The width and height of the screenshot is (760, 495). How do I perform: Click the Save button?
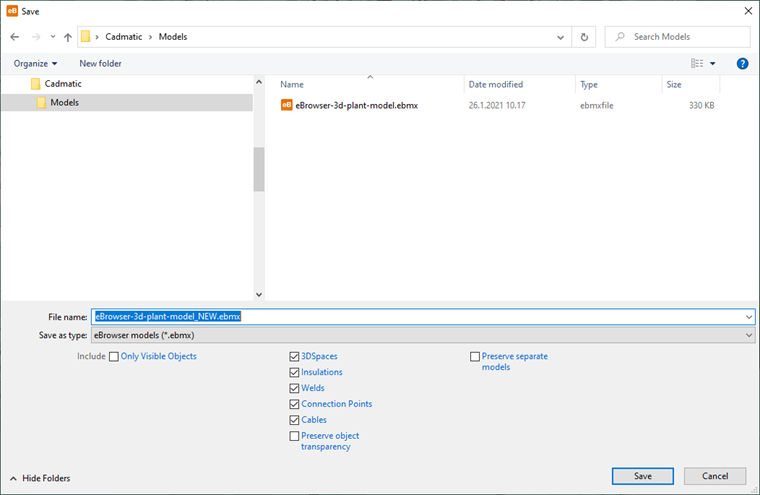click(x=642, y=476)
